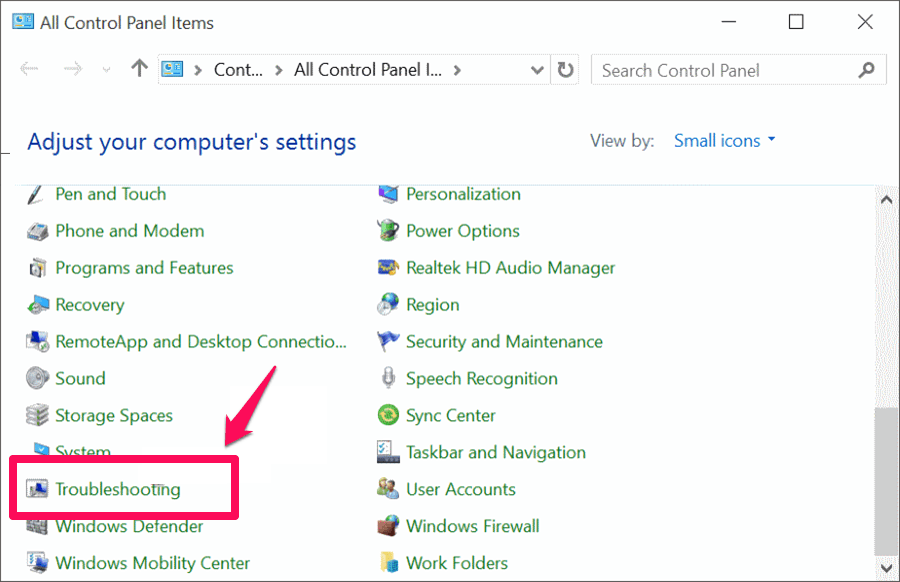Open Sync Center

click(450, 415)
